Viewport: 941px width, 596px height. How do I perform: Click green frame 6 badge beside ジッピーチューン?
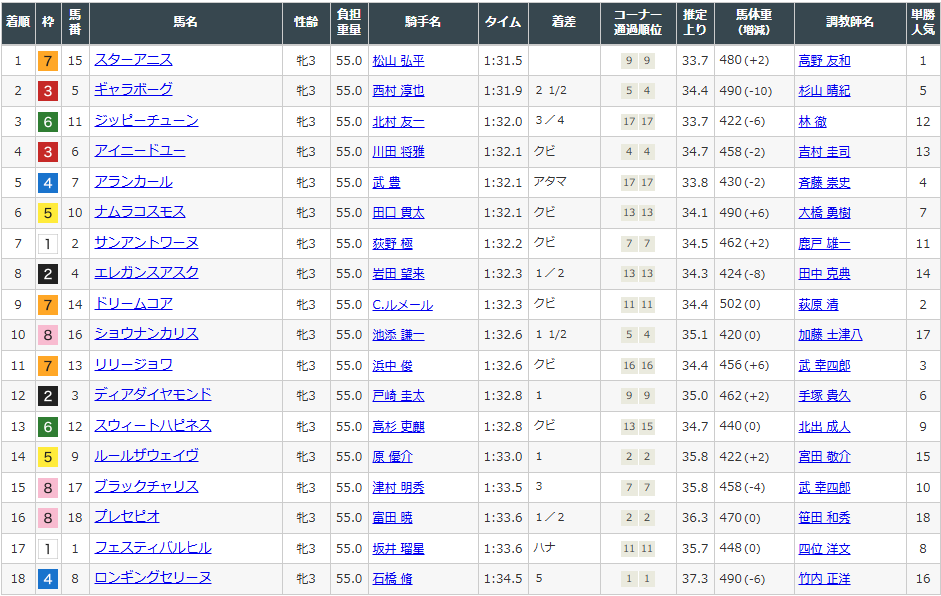coord(47,122)
